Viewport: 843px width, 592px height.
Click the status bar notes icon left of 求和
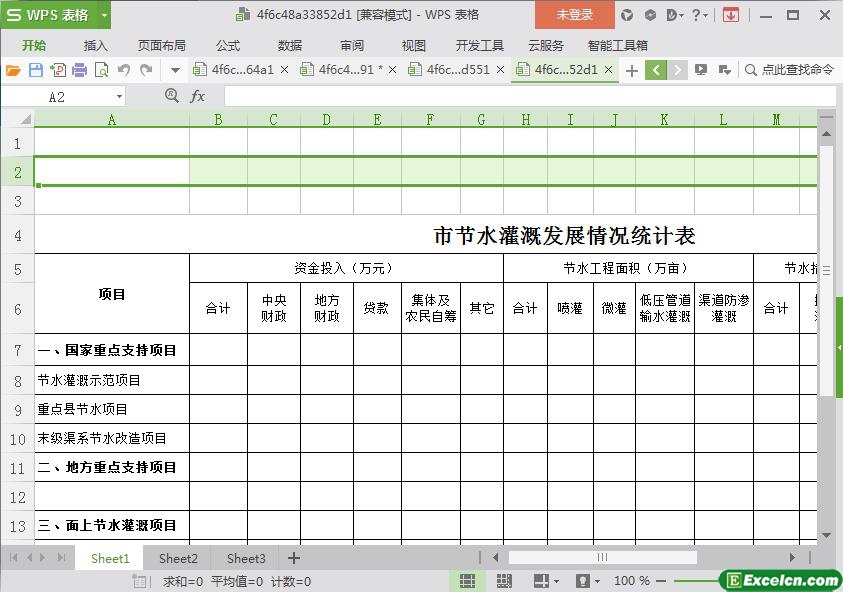click(x=139, y=581)
